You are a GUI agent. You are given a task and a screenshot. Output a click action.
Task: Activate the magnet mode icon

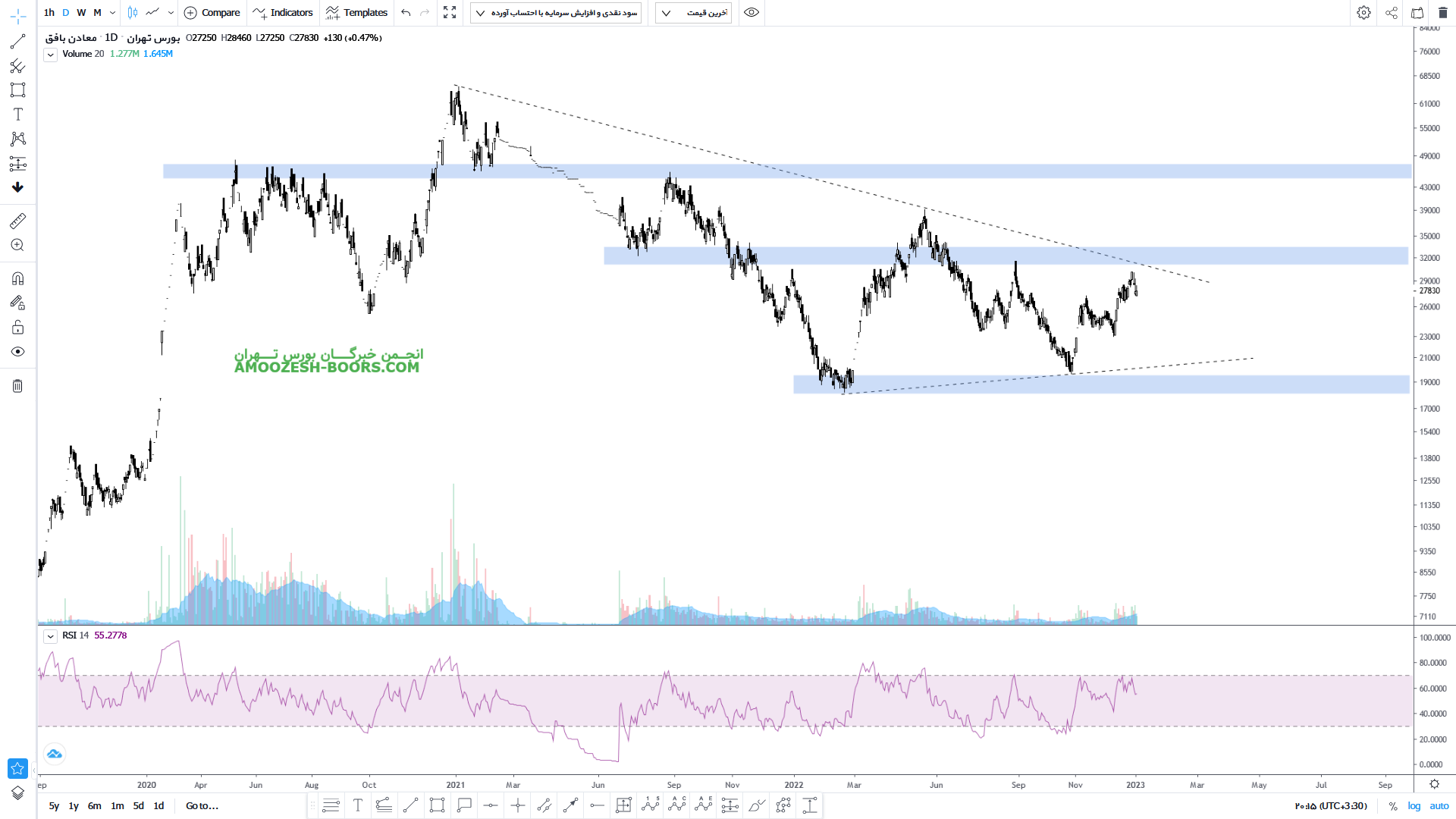click(x=17, y=278)
